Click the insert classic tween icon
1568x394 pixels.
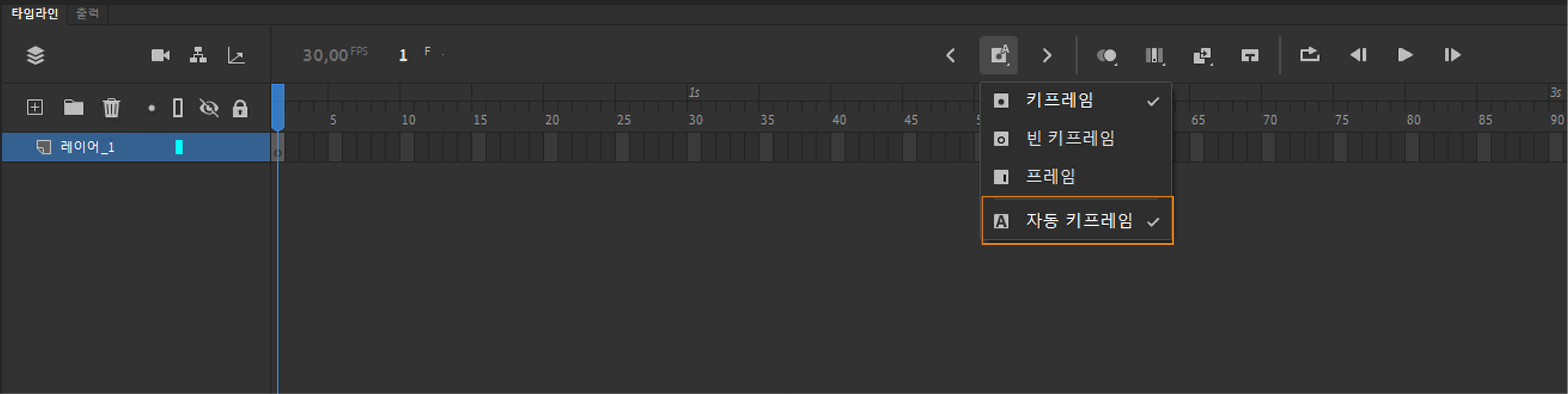pos(1250,55)
